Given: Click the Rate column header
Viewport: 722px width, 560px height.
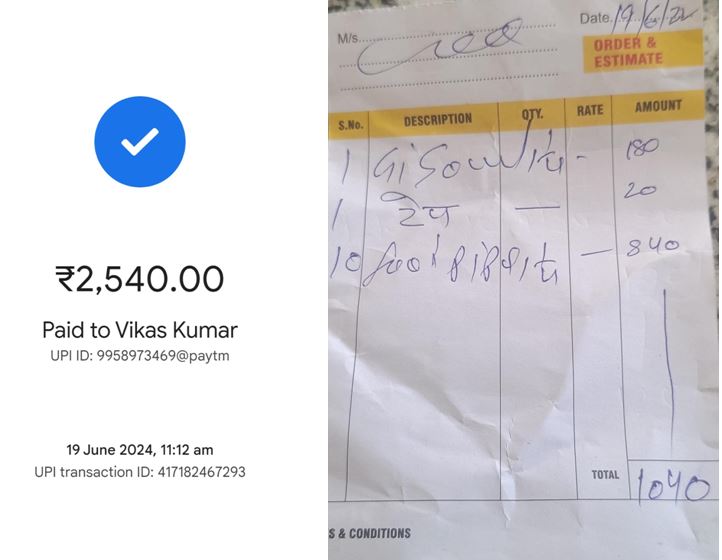Looking at the screenshot, I should point(589,110).
